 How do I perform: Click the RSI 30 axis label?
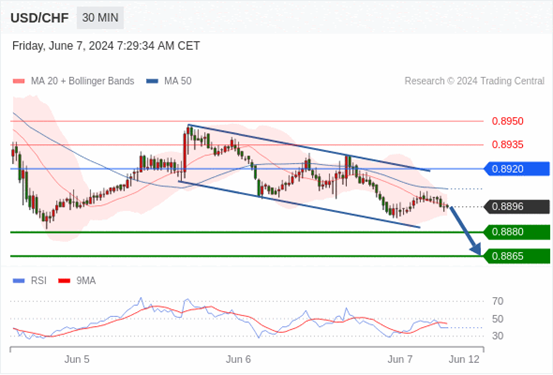[x=498, y=336]
